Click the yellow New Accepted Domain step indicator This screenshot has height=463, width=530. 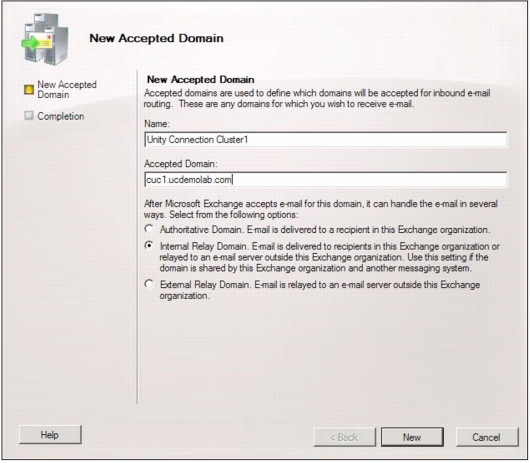(29, 90)
